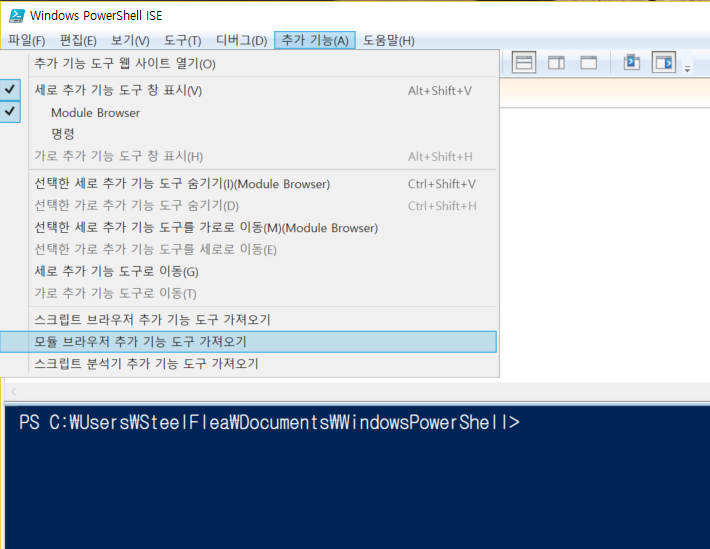Open the 보기(V) menu
The height and width of the screenshot is (549, 710).
130,40
